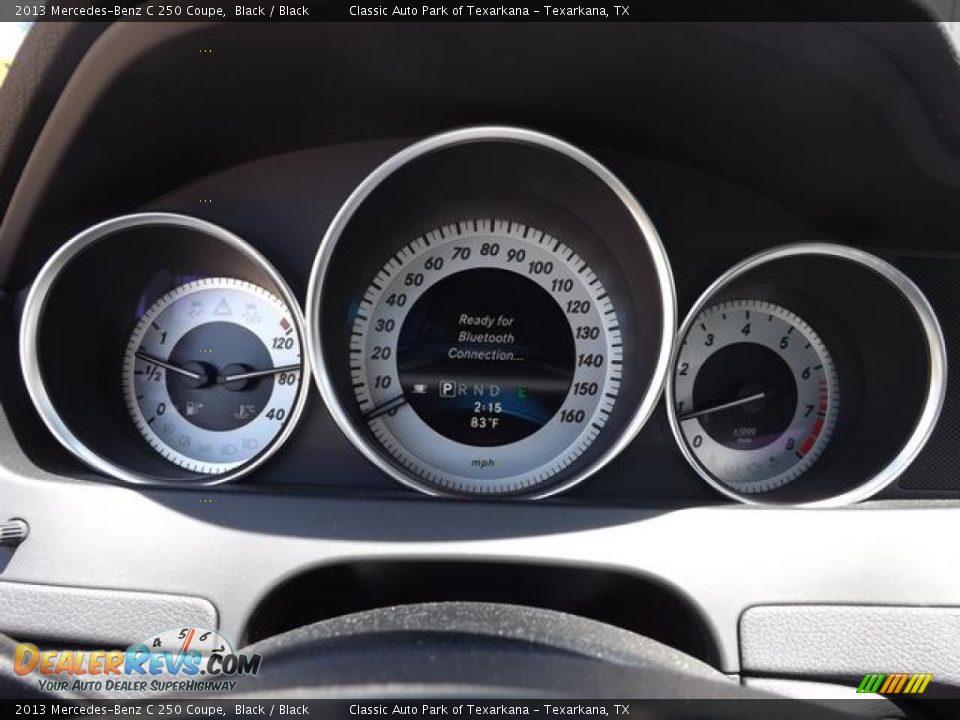This screenshot has width=960, height=720.
Task: Toggle the highlighted P park indicator
Action: click(x=448, y=390)
